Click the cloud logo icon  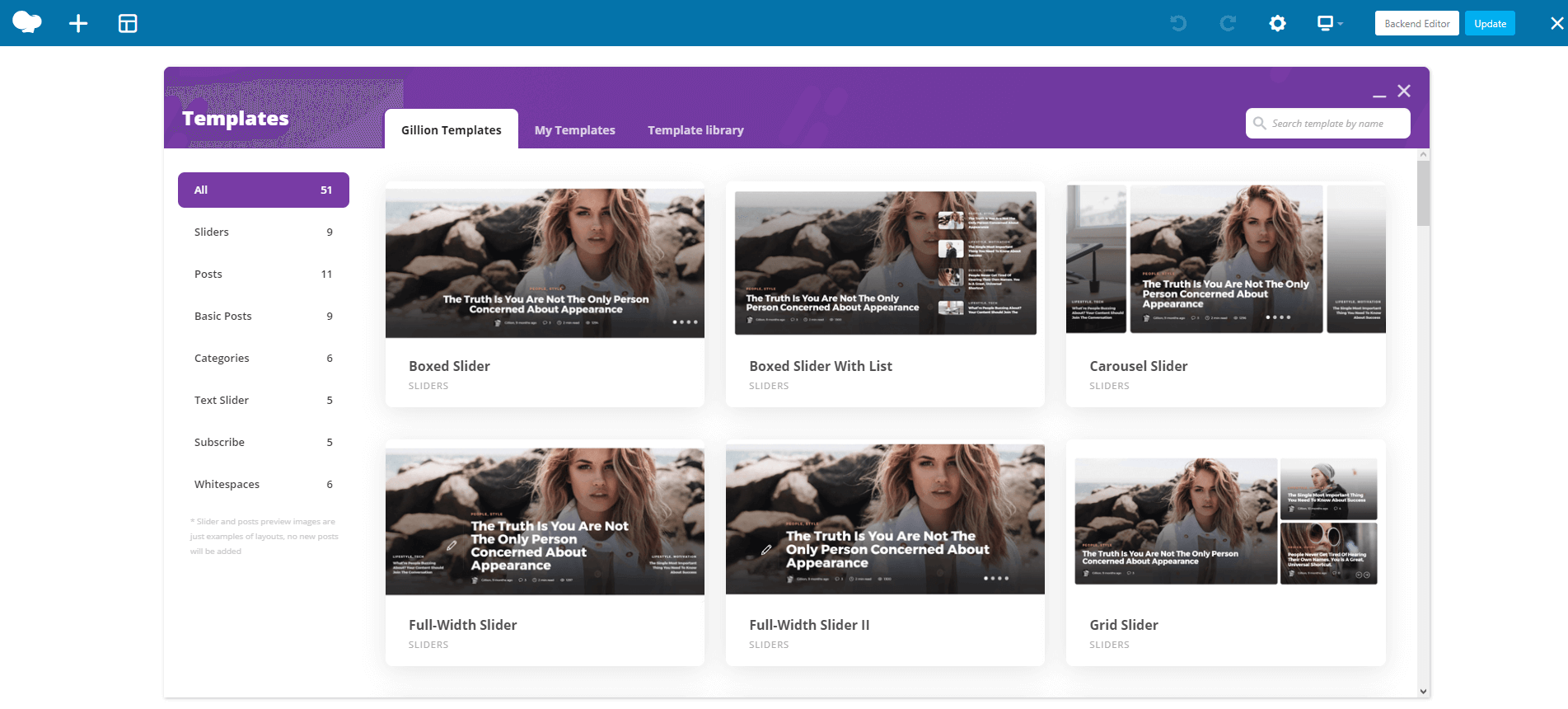(x=27, y=22)
